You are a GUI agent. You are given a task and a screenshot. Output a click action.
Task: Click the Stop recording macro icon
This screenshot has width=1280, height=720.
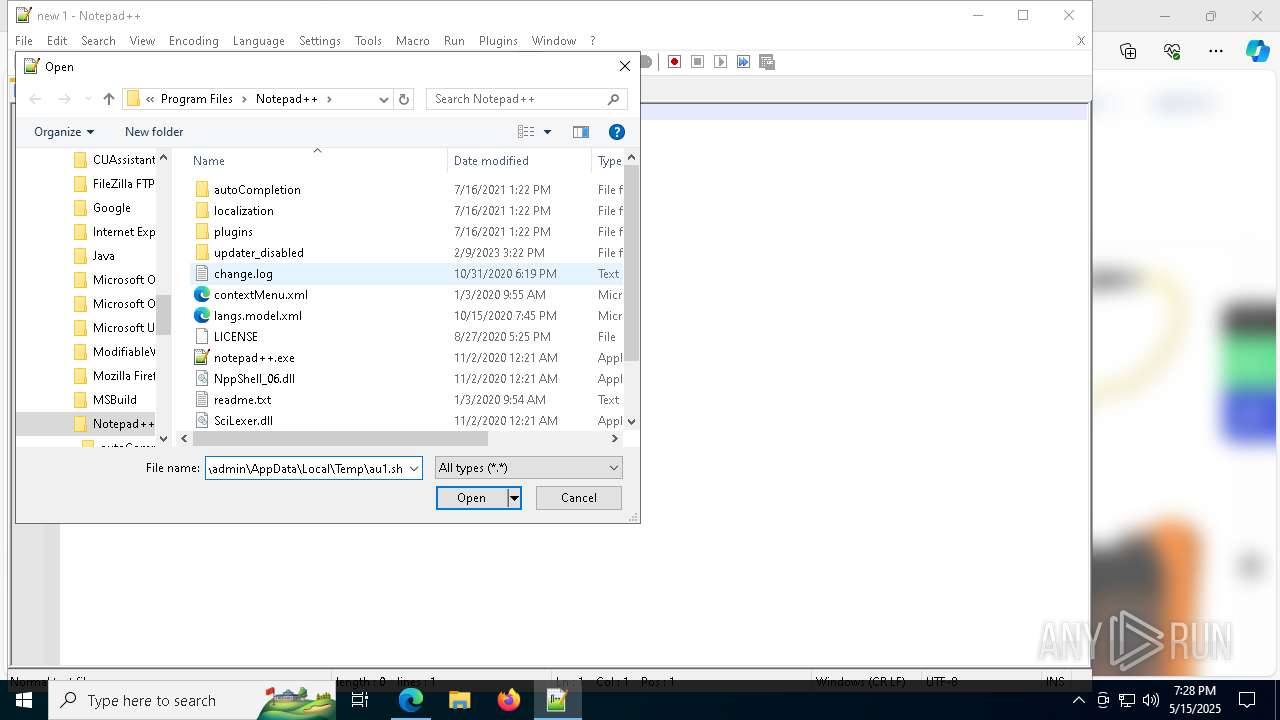[x=698, y=62]
